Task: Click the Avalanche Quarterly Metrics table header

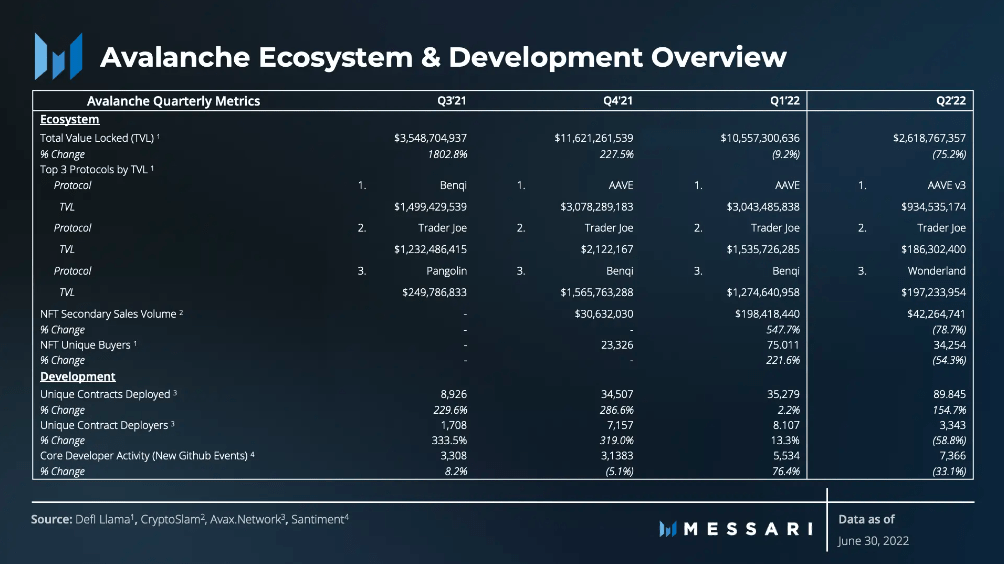Action: (174, 101)
